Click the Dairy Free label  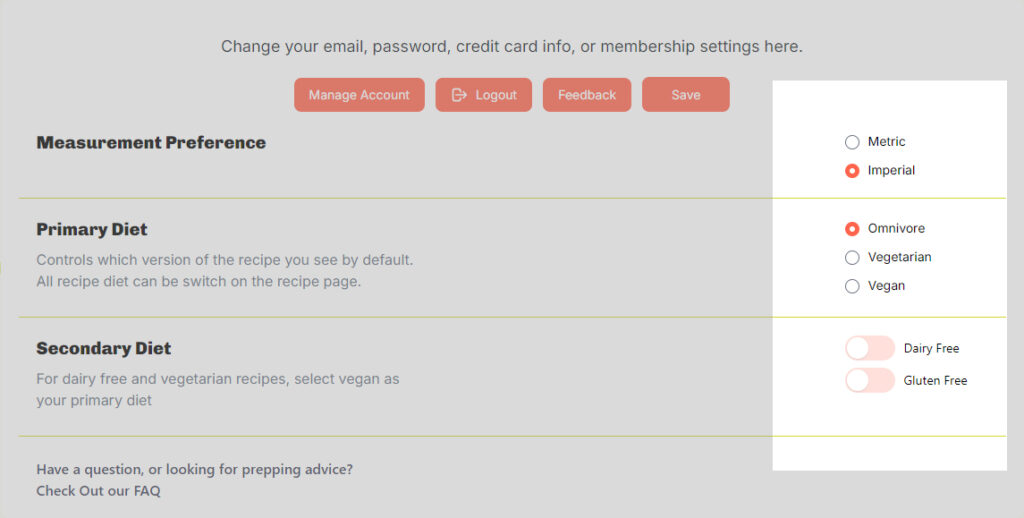pos(931,348)
